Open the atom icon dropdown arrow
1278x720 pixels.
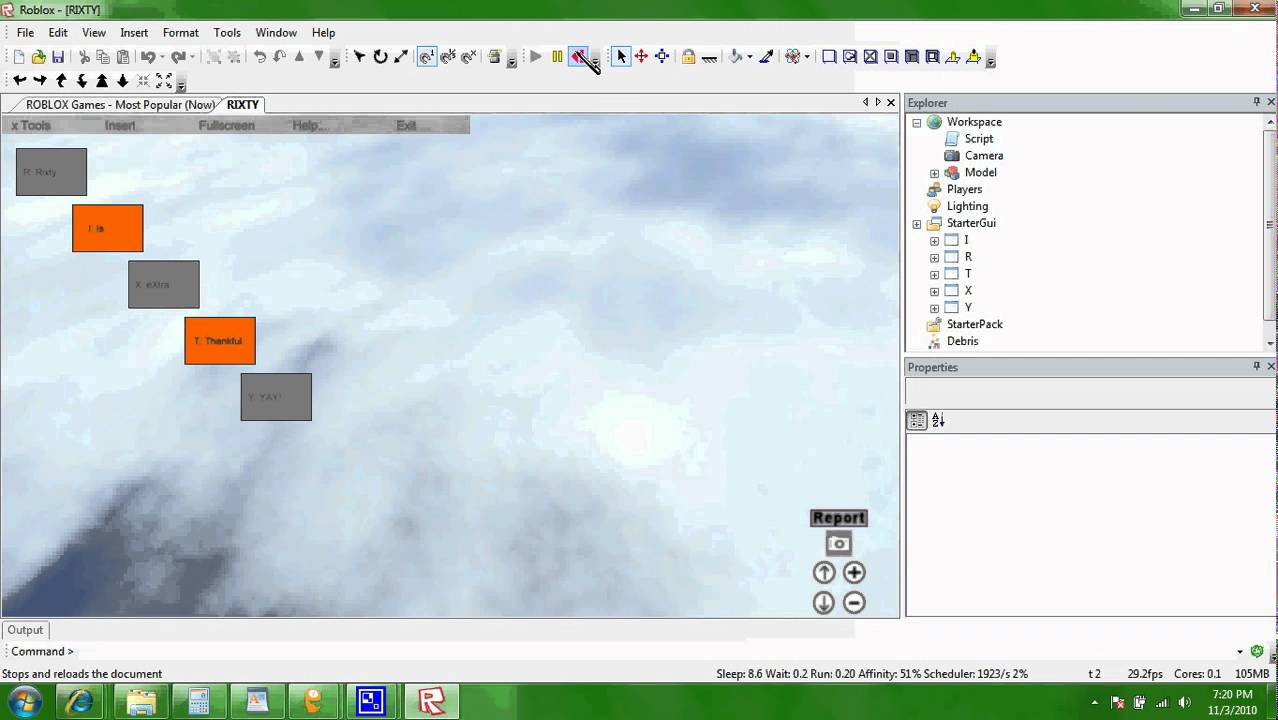point(807,57)
